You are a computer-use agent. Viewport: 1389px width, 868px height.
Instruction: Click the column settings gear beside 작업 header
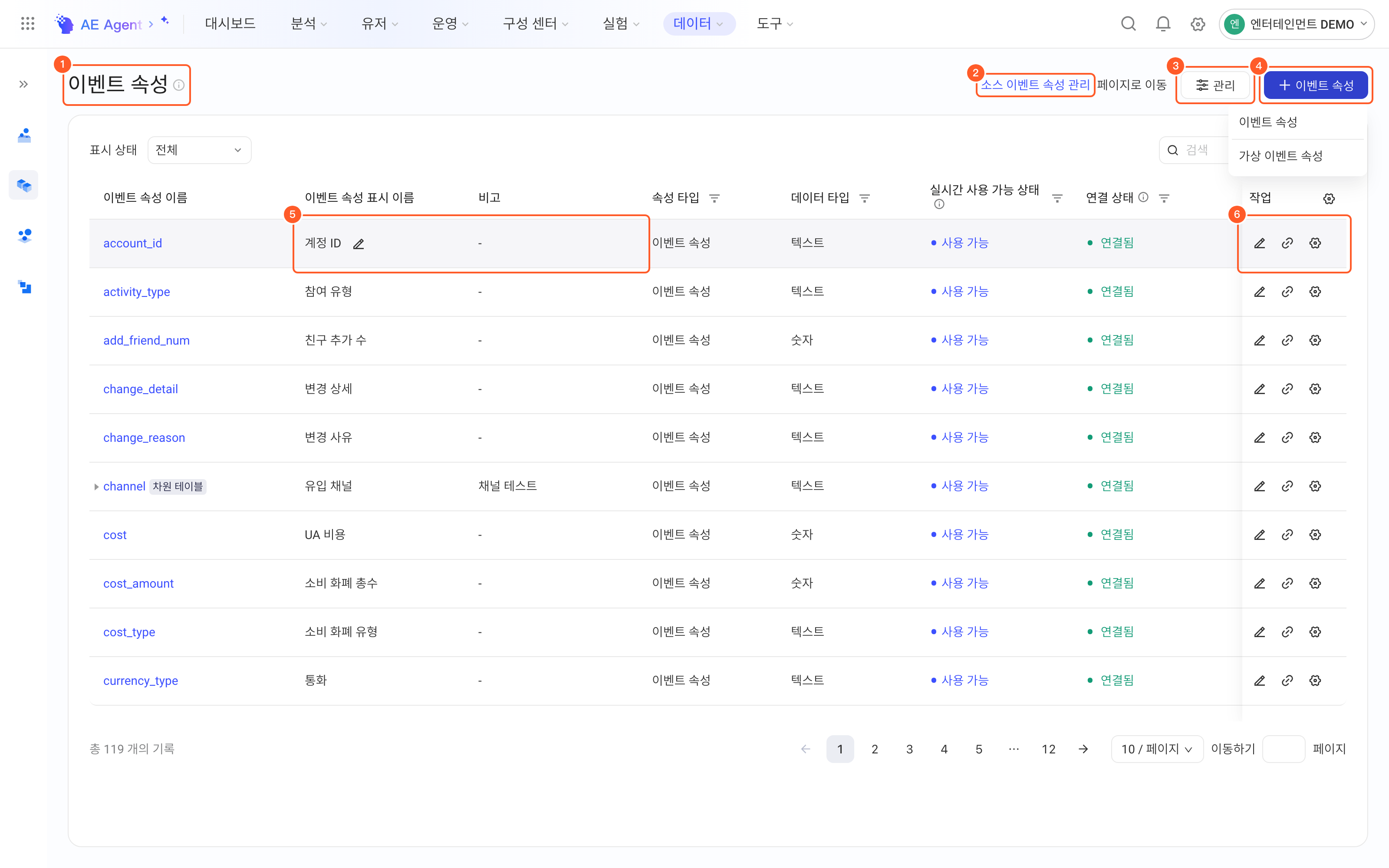[1329, 199]
